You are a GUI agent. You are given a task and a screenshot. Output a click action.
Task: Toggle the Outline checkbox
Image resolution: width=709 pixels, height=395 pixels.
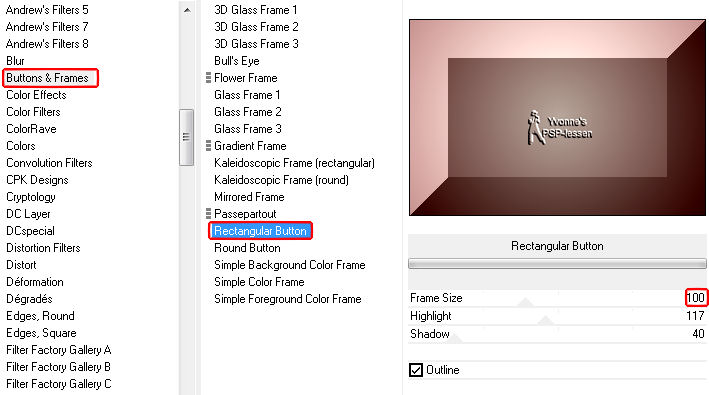click(416, 370)
